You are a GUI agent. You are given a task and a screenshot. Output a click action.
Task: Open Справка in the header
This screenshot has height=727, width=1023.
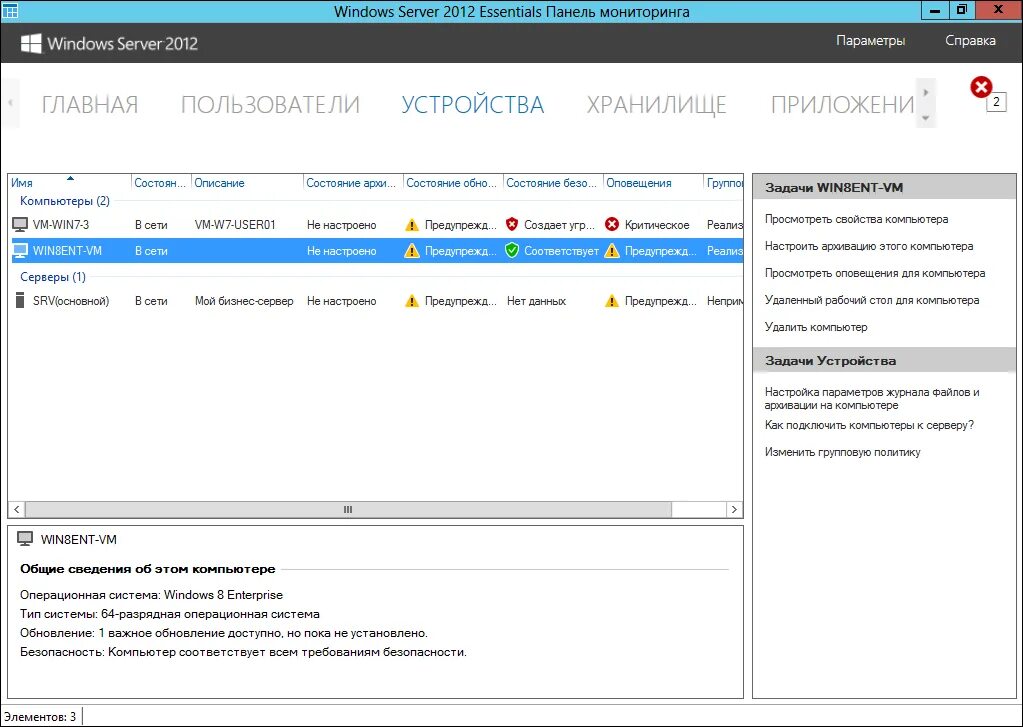970,40
